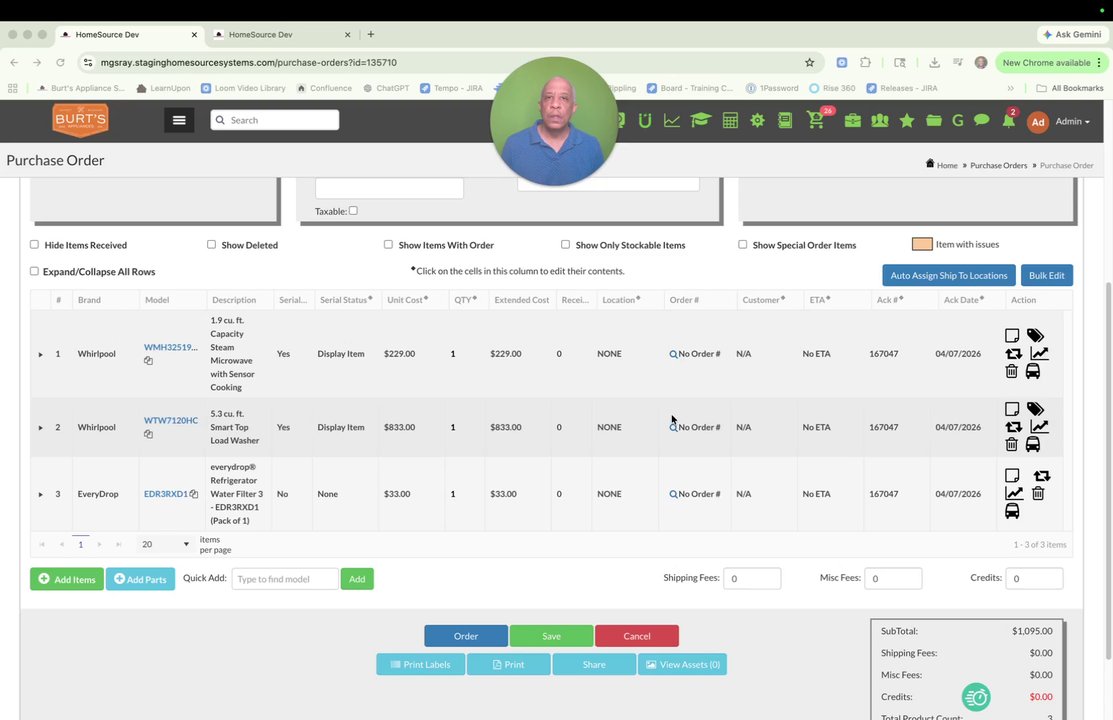This screenshot has width=1113, height=720.
Task: Open the WTW7120HC model link
Action: pos(171,420)
